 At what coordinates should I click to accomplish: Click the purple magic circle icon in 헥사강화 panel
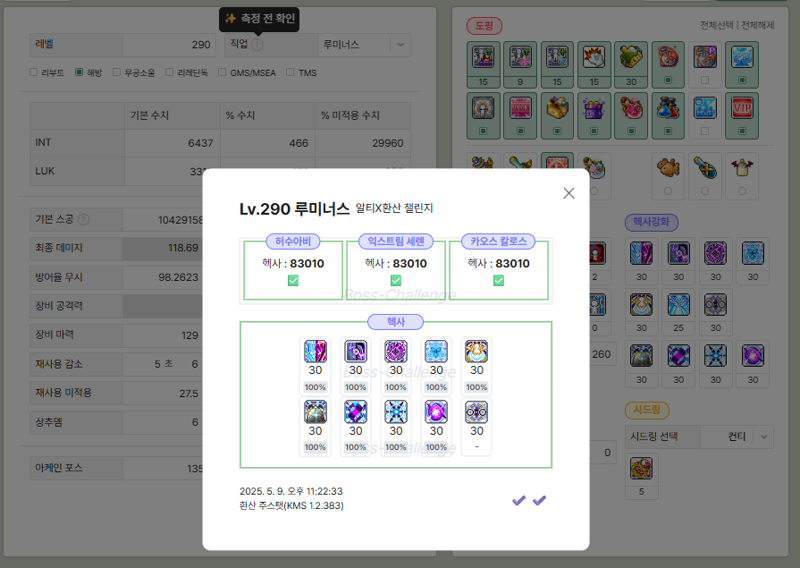tap(715, 253)
